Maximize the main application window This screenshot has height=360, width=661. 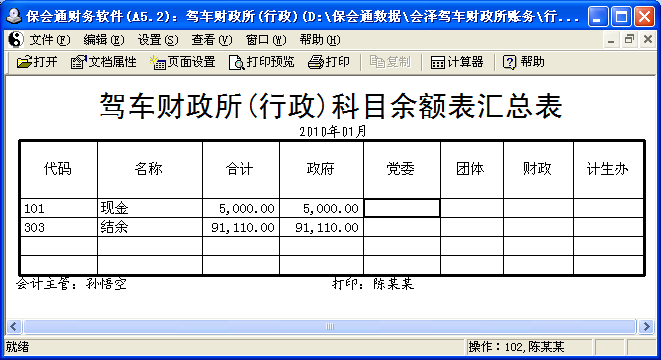[x=621, y=16]
